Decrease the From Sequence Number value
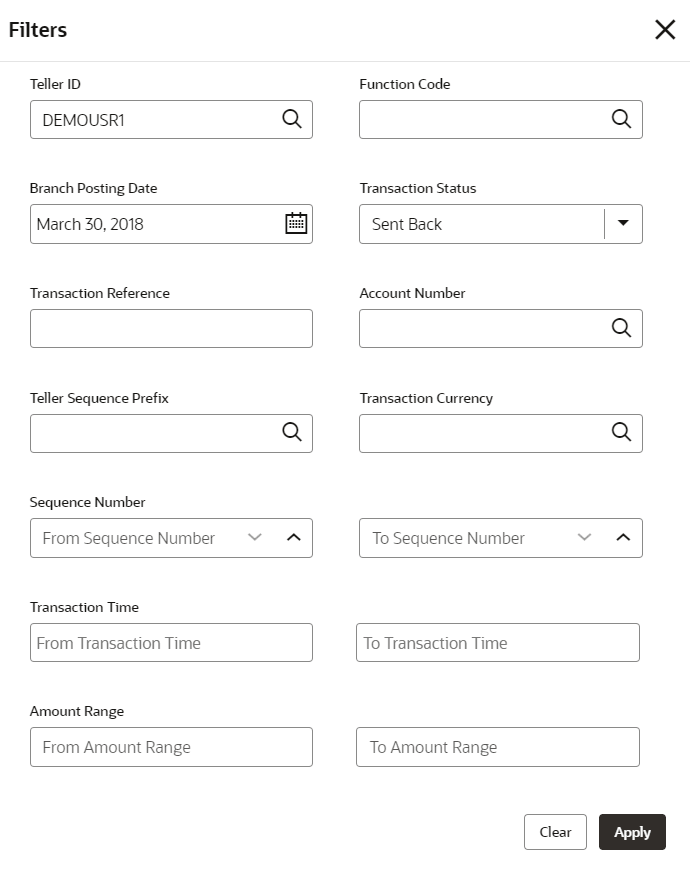 255,537
